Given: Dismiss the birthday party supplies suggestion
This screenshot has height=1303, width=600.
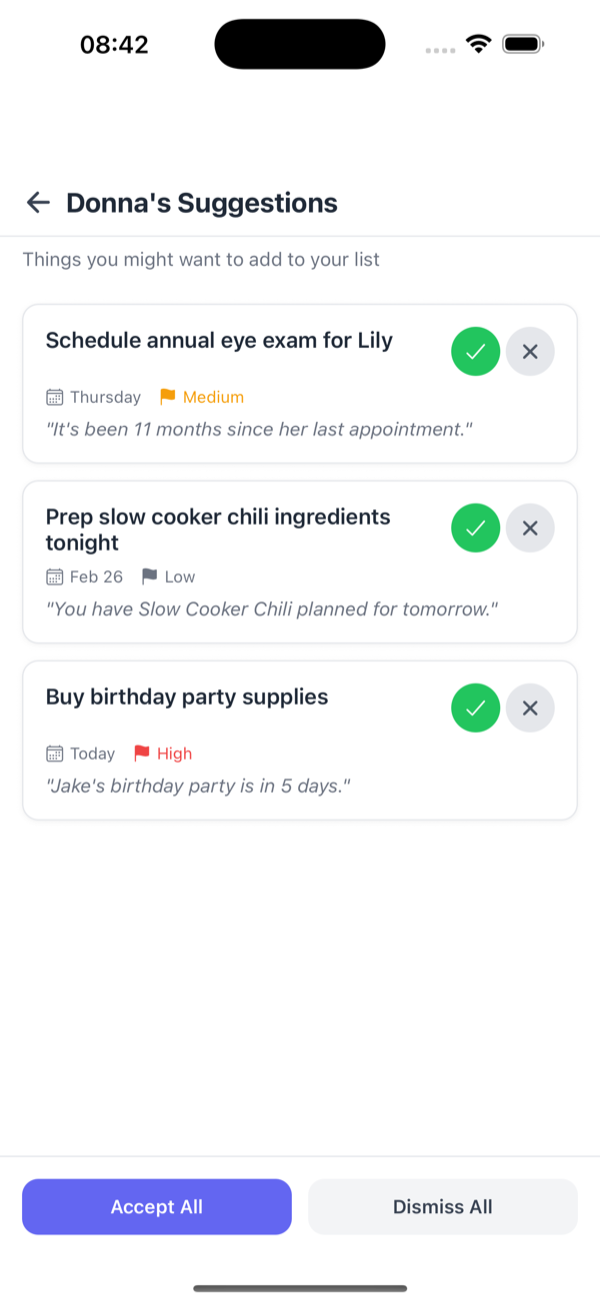Looking at the screenshot, I should click(530, 708).
